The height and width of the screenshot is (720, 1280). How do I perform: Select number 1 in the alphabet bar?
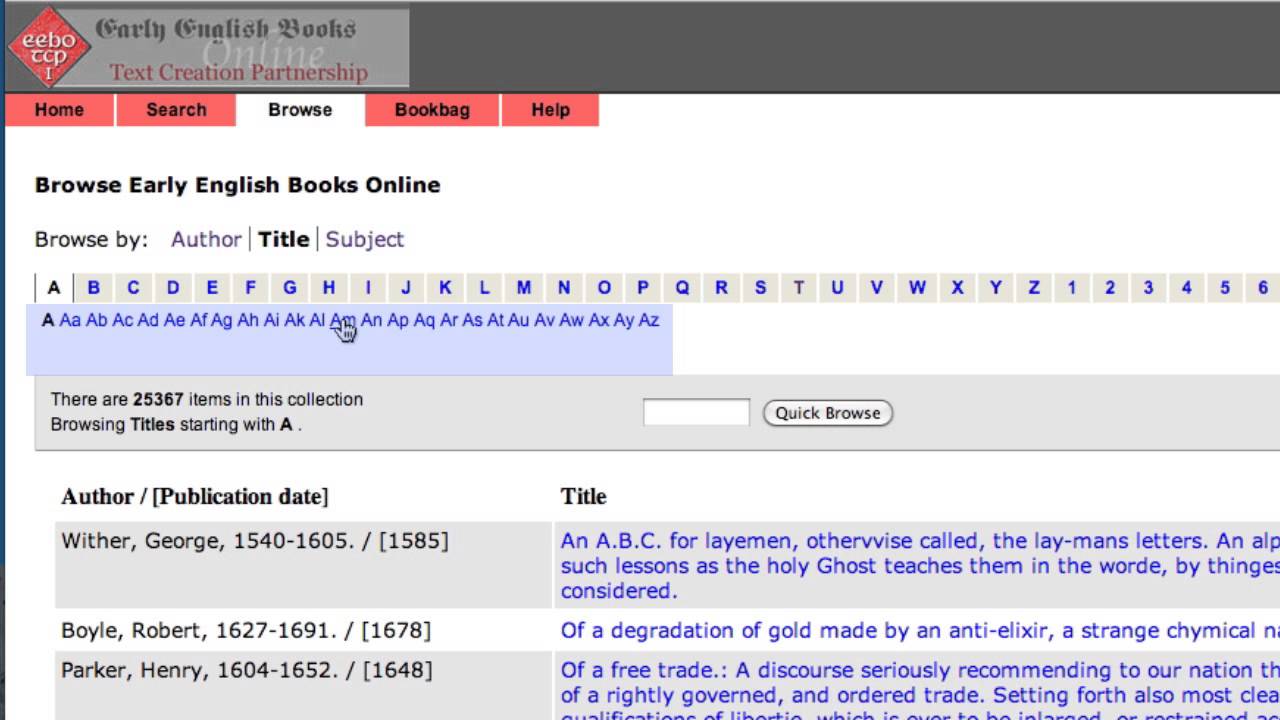[1071, 288]
